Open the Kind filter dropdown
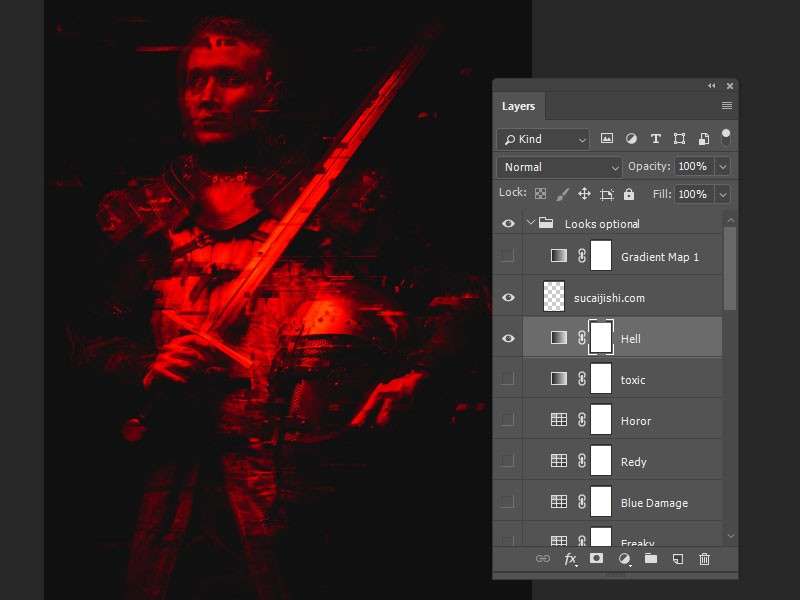This screenshot has width=800, height=600. click(x=543, y=139)
